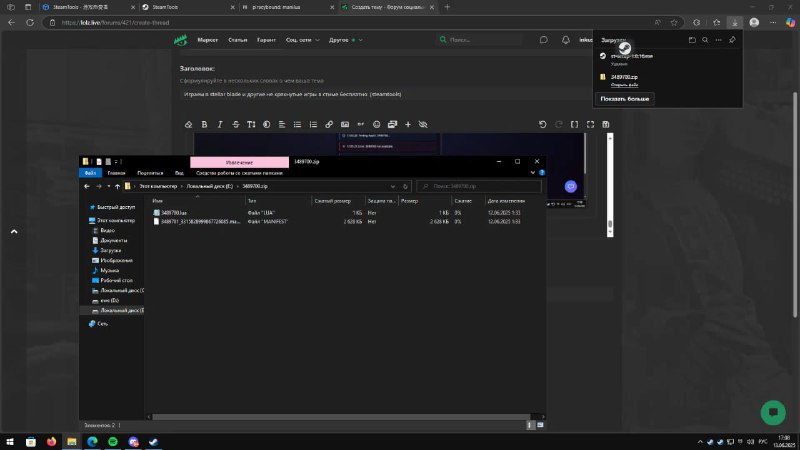800x450 pixels.
Task: Click the strikethrough icon in editor toolbar
Action: click(x=236, y=124)
